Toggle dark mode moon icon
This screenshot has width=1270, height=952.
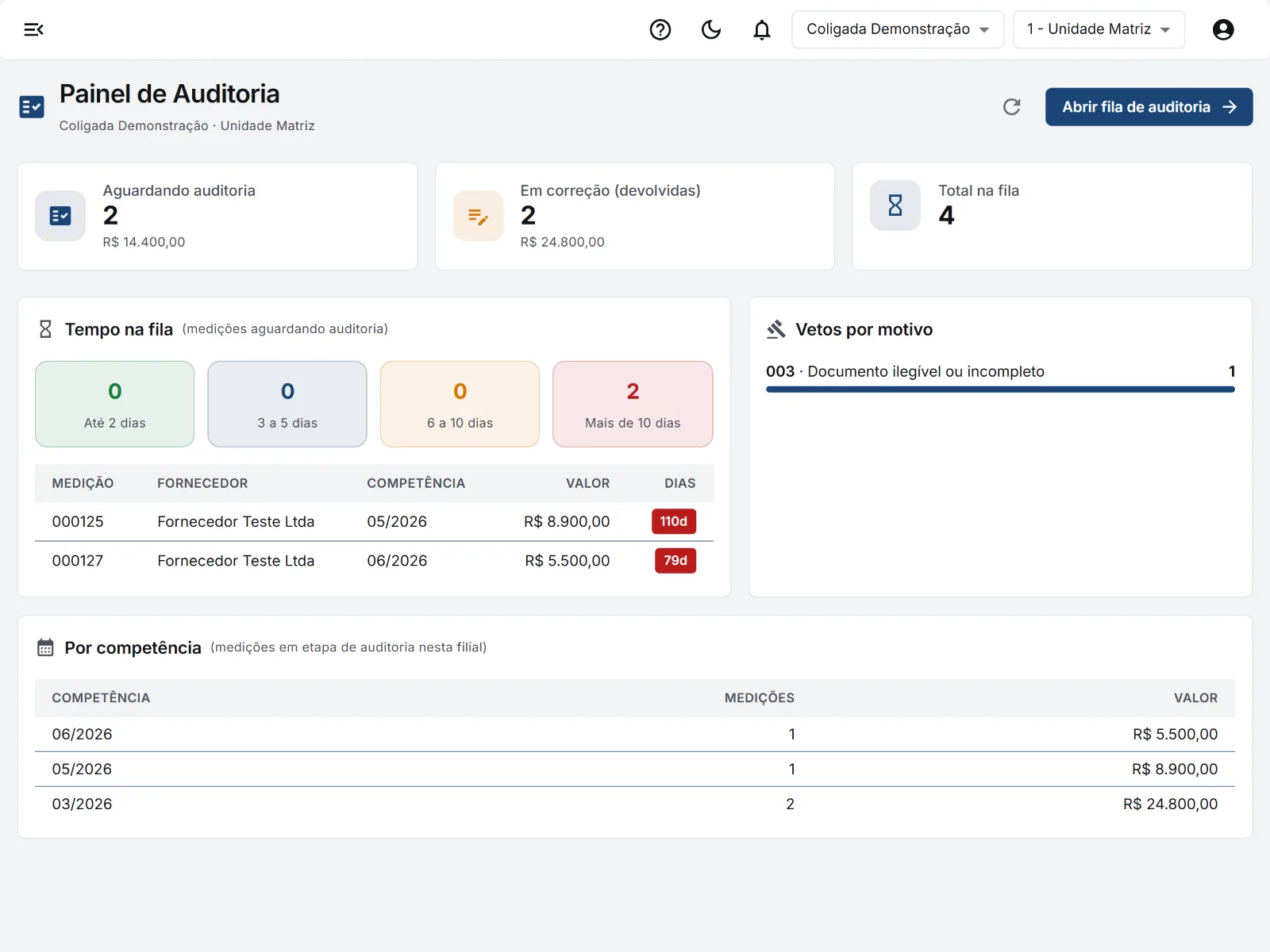(711, 29)
